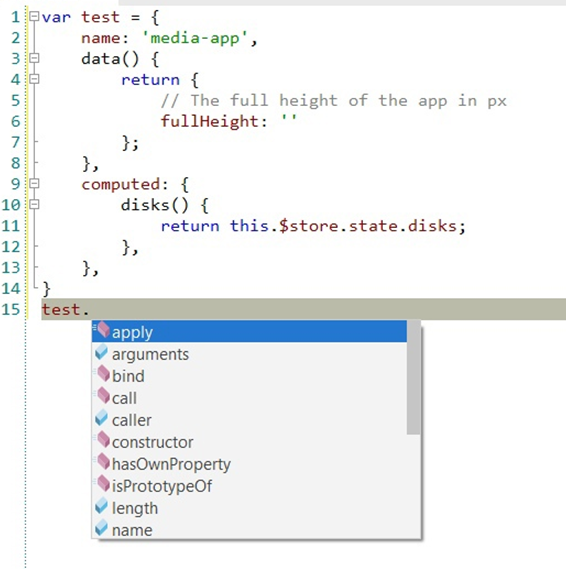Collapse the disks() function on line 10
Image resolution: width=566 pixels, height=569 pixels.
tap(34, 204)
